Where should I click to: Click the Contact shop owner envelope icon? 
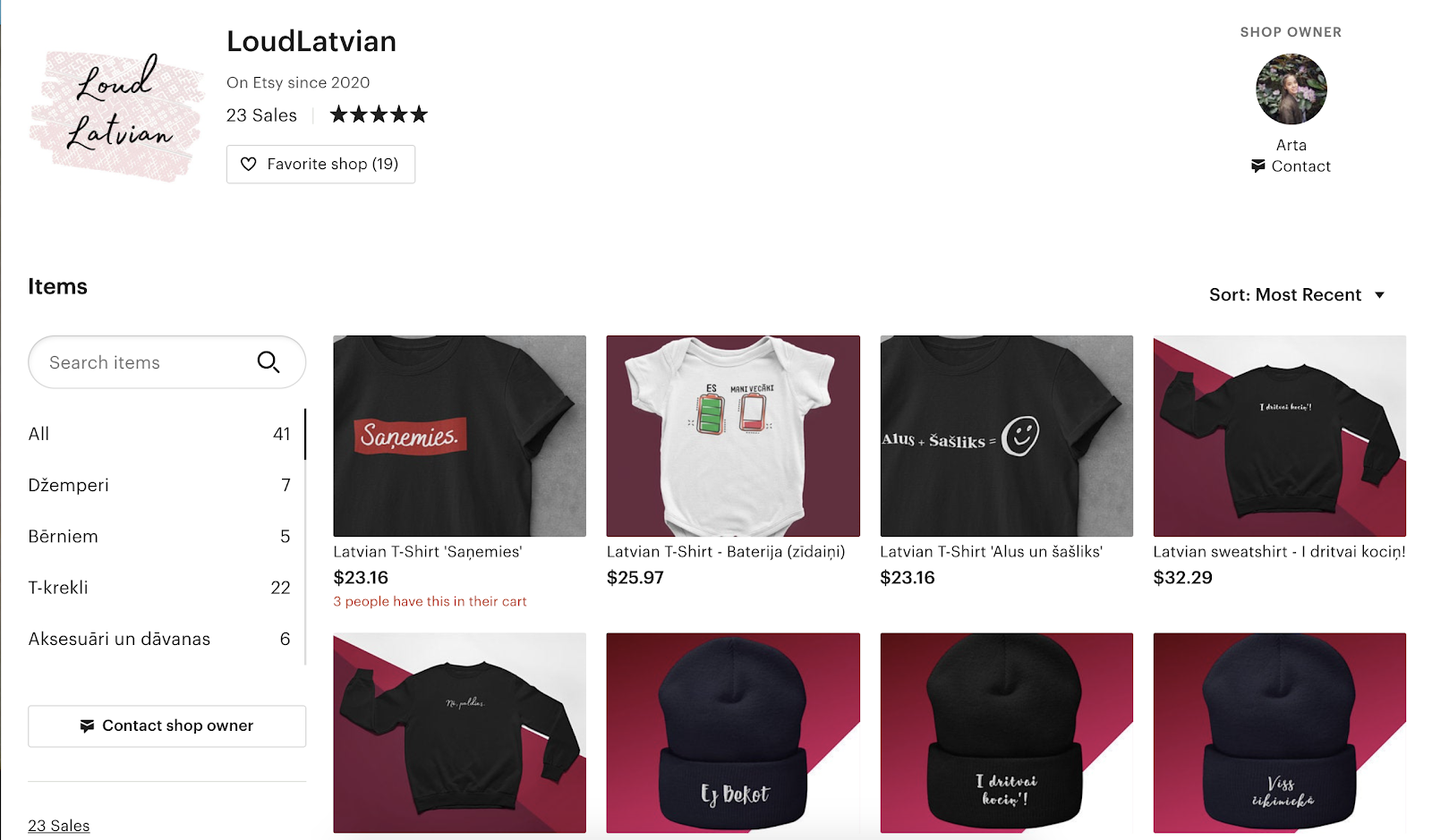coord(87,726)
